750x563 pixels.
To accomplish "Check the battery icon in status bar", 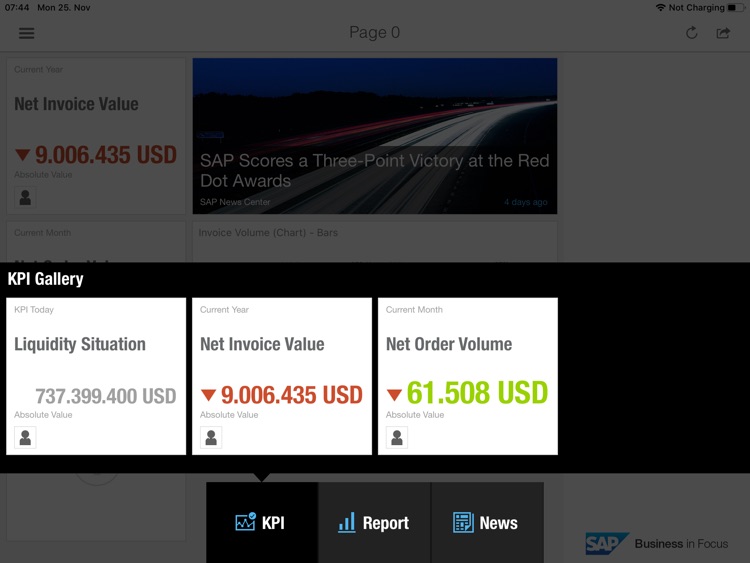I will tap(736, 8).
